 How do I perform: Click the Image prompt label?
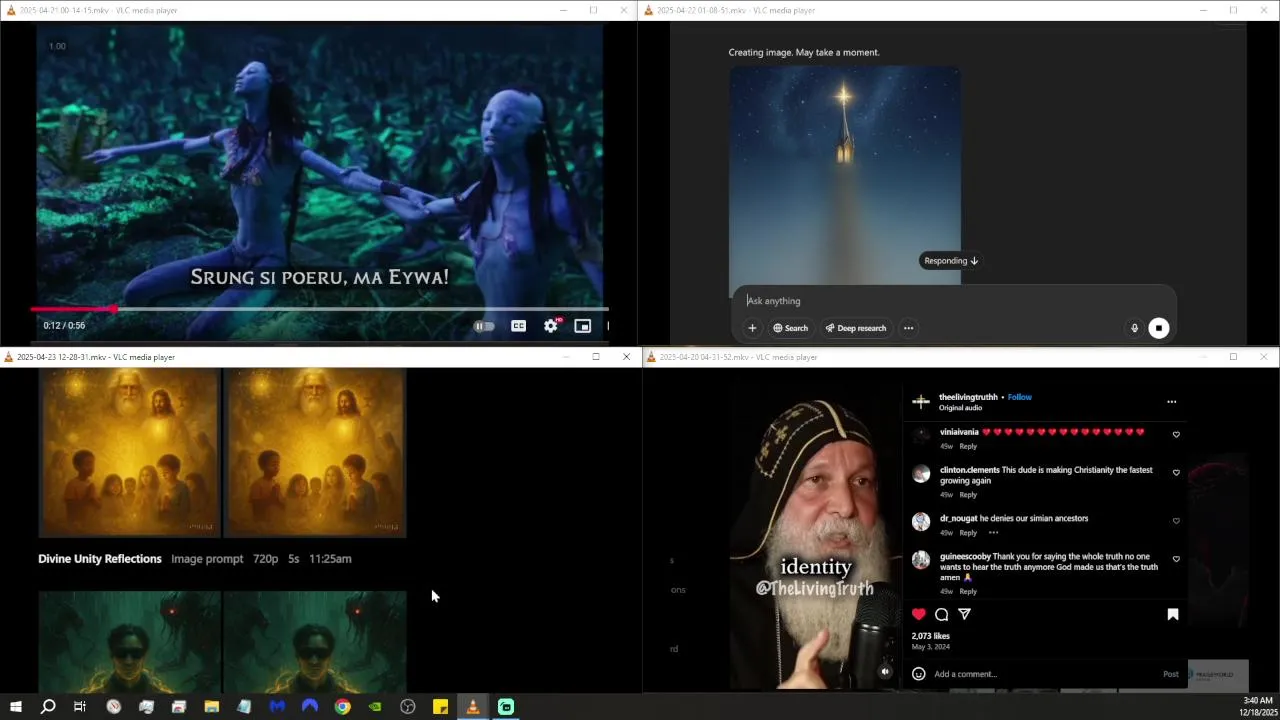point(207,559)
